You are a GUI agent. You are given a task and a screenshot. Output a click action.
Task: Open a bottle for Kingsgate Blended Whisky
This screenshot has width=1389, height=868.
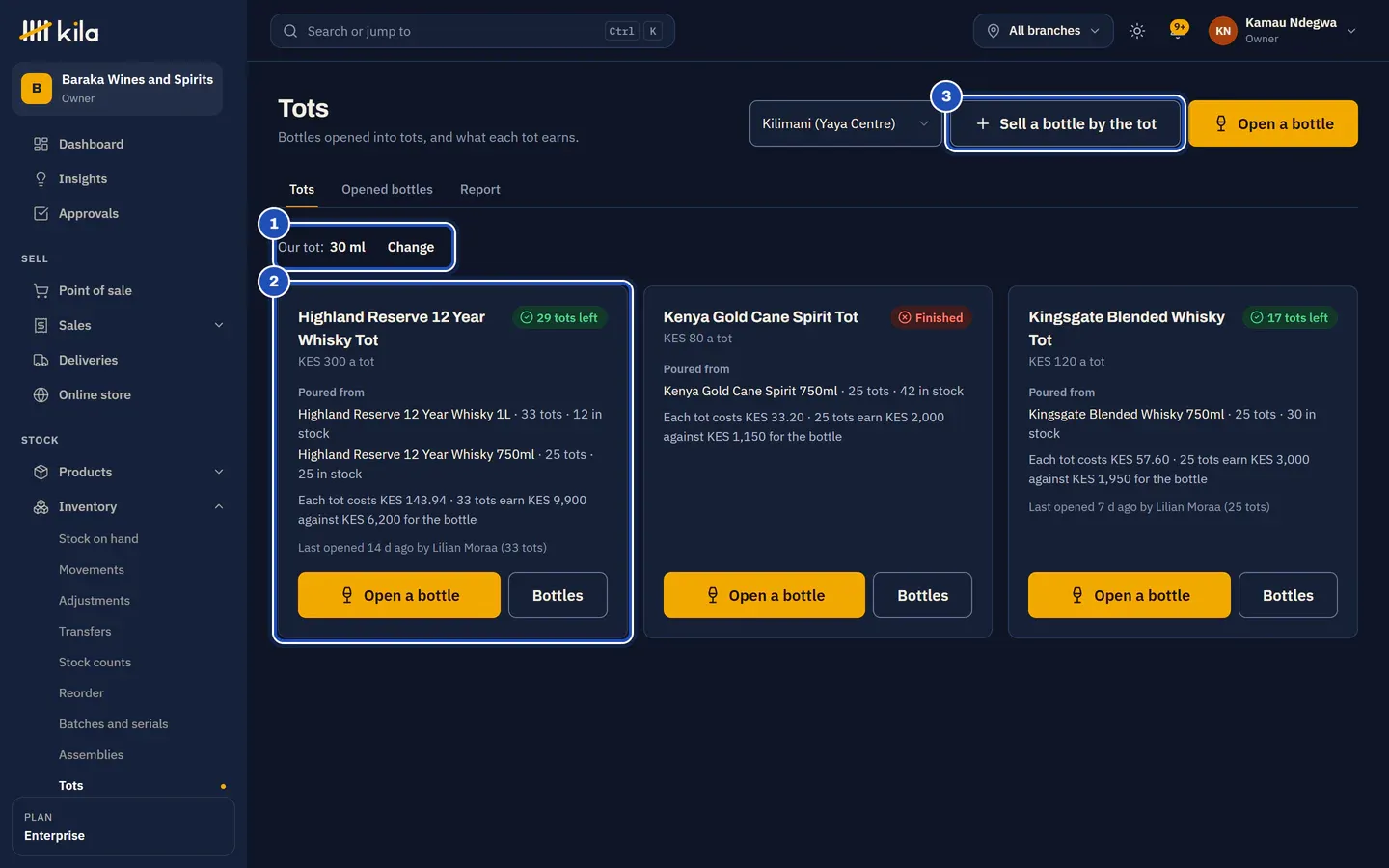point(1130,595)
